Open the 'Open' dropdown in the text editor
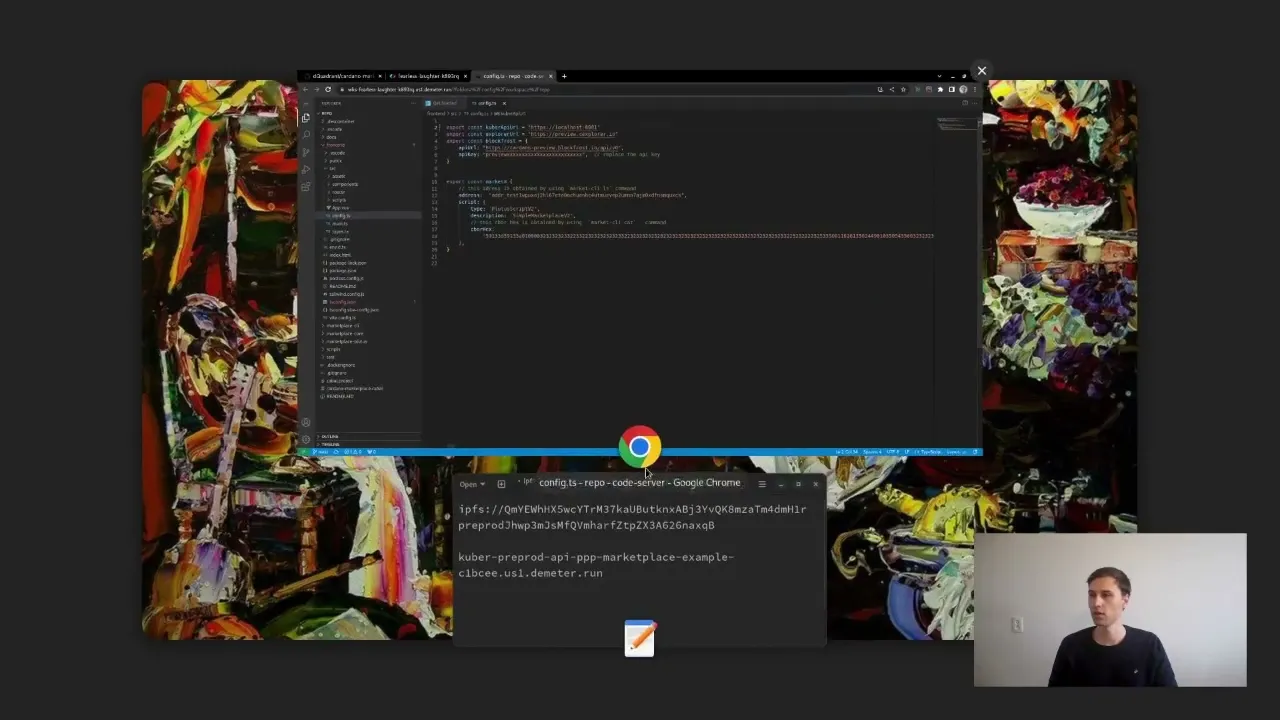Image resolution: width=1280 pixels, height=720 pixels. pos(472,483)
